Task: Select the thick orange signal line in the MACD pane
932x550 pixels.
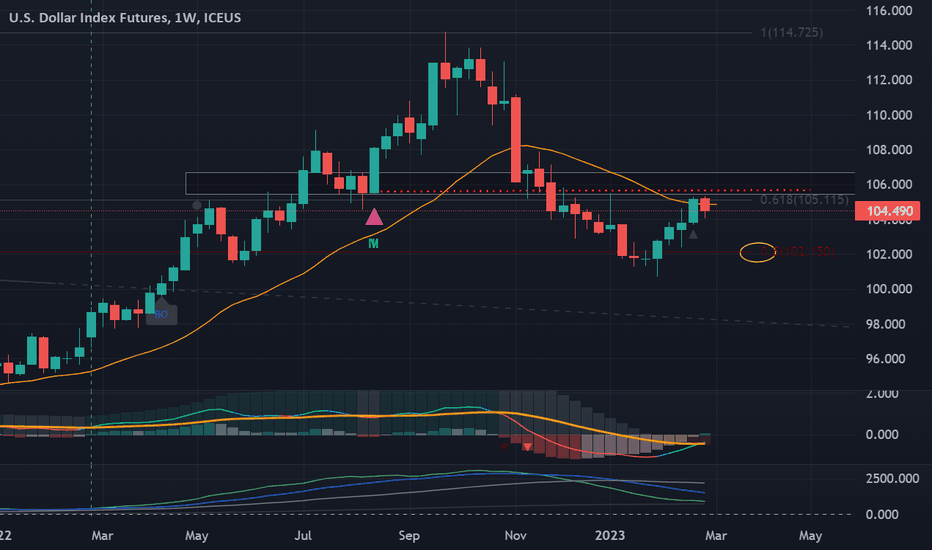Action: click(351, 418)
